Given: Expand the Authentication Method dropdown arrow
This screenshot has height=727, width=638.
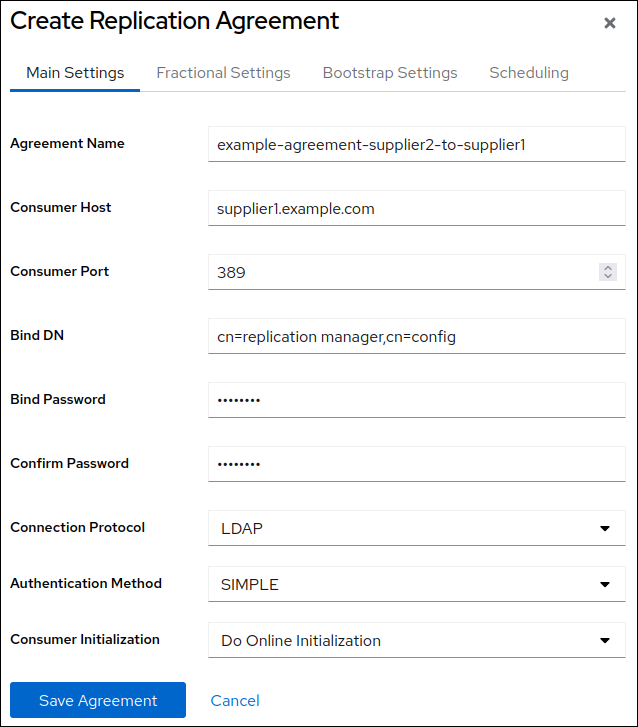Looking at the screenshot, I should [x=604, y=584].
